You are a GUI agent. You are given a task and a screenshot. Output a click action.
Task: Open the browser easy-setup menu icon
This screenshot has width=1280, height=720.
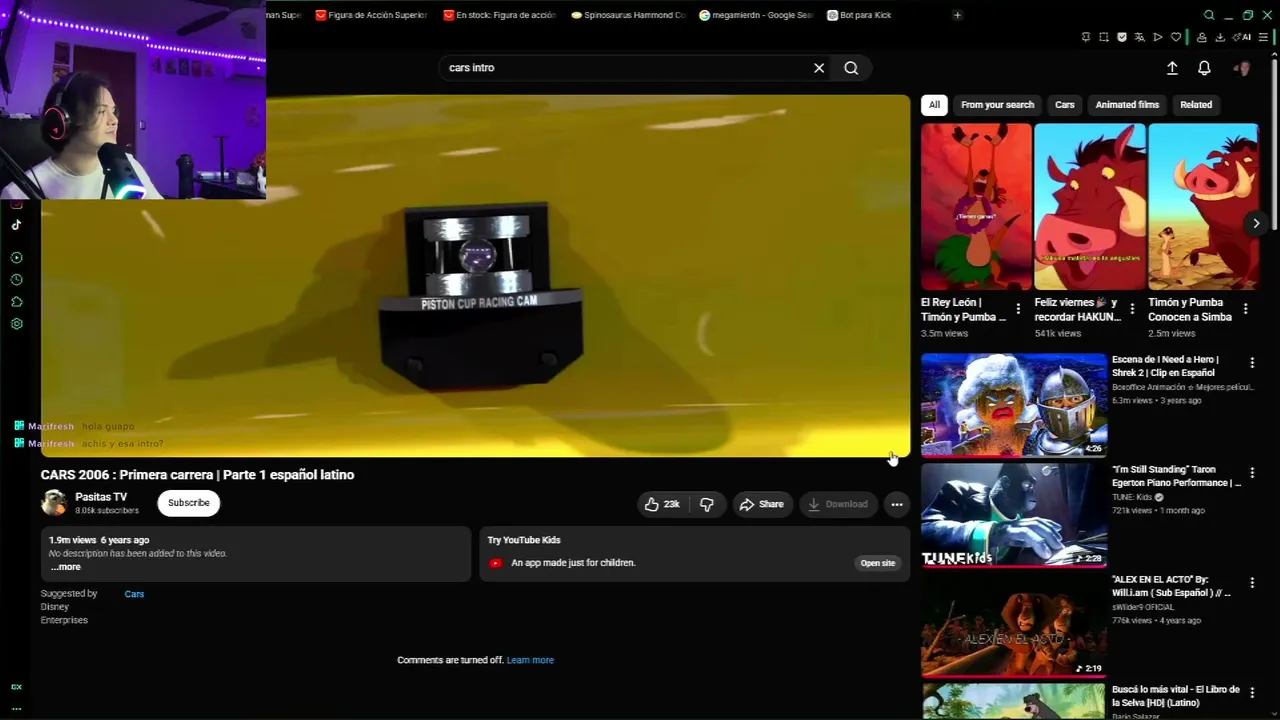click(x=1265, y=37)
